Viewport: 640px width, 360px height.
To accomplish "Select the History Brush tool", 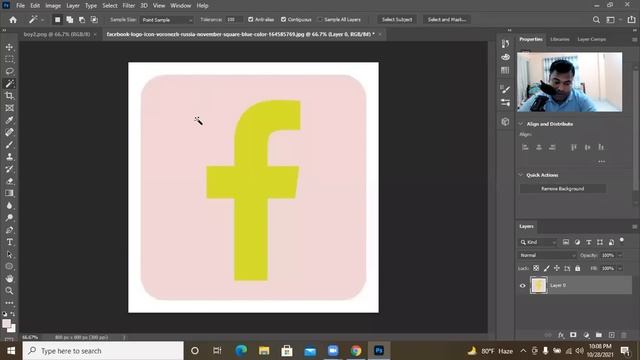I will (9, 169).
